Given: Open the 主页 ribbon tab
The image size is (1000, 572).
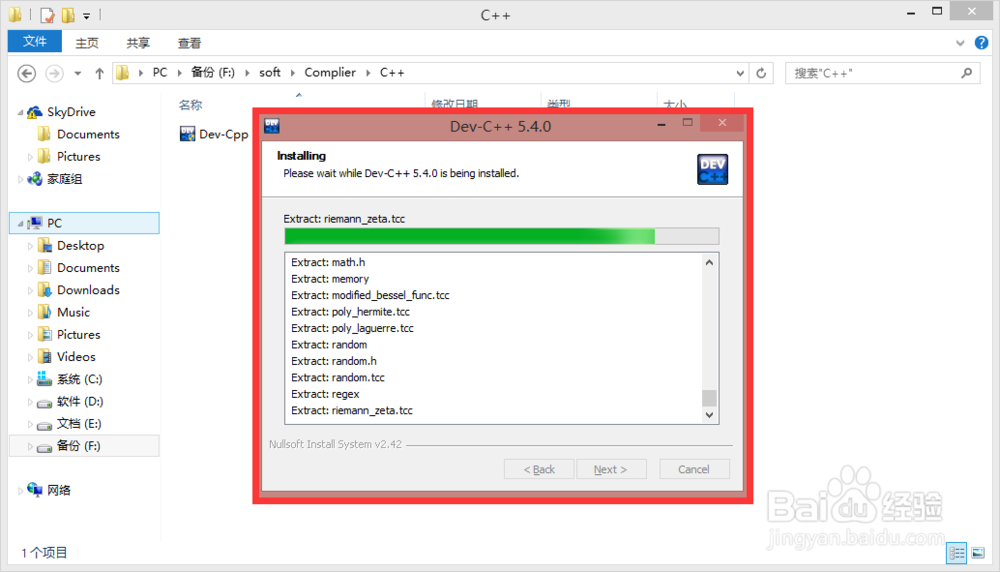Looking at the screenshot, I should 87,43.
